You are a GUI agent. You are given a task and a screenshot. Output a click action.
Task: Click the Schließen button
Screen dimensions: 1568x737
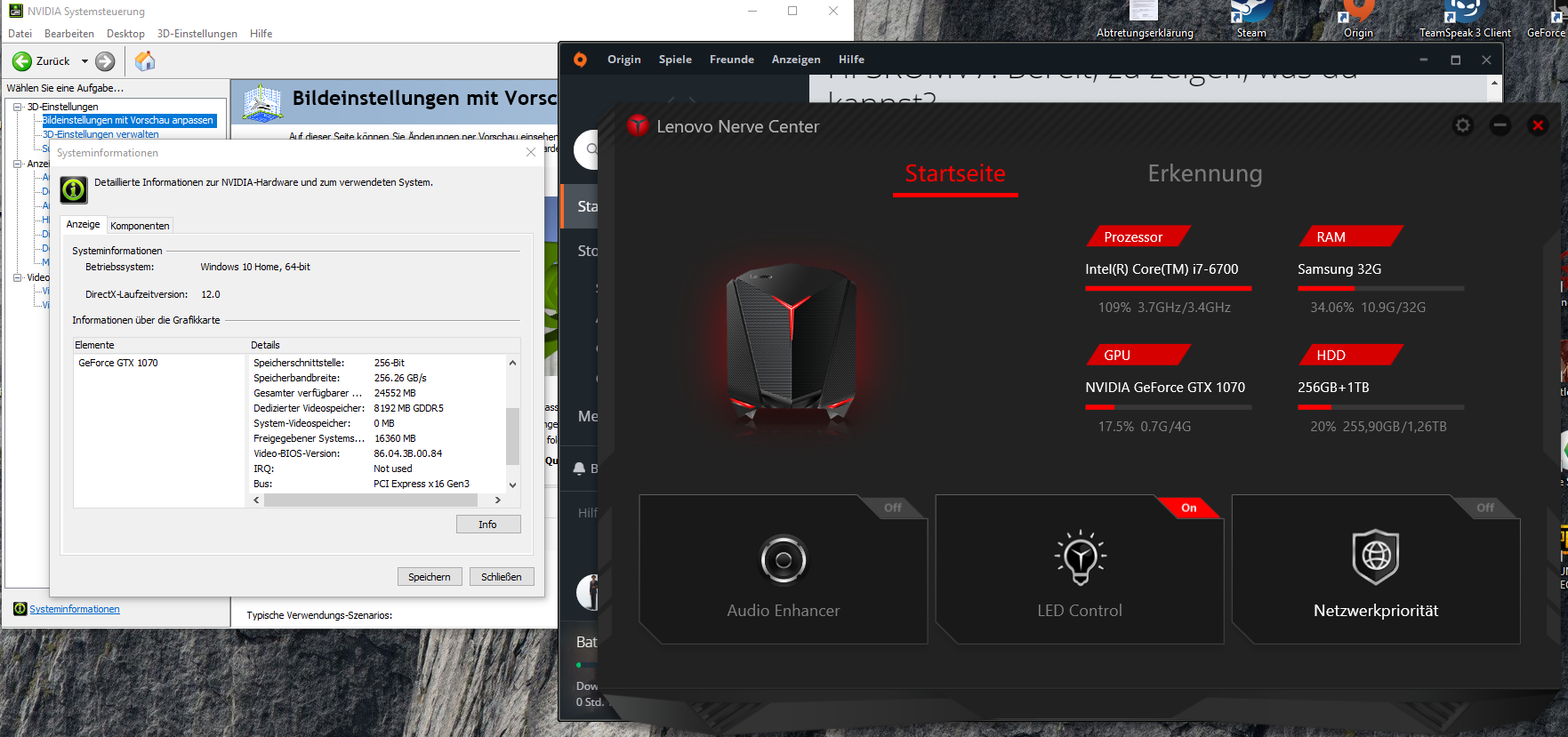tap(502, 577)
